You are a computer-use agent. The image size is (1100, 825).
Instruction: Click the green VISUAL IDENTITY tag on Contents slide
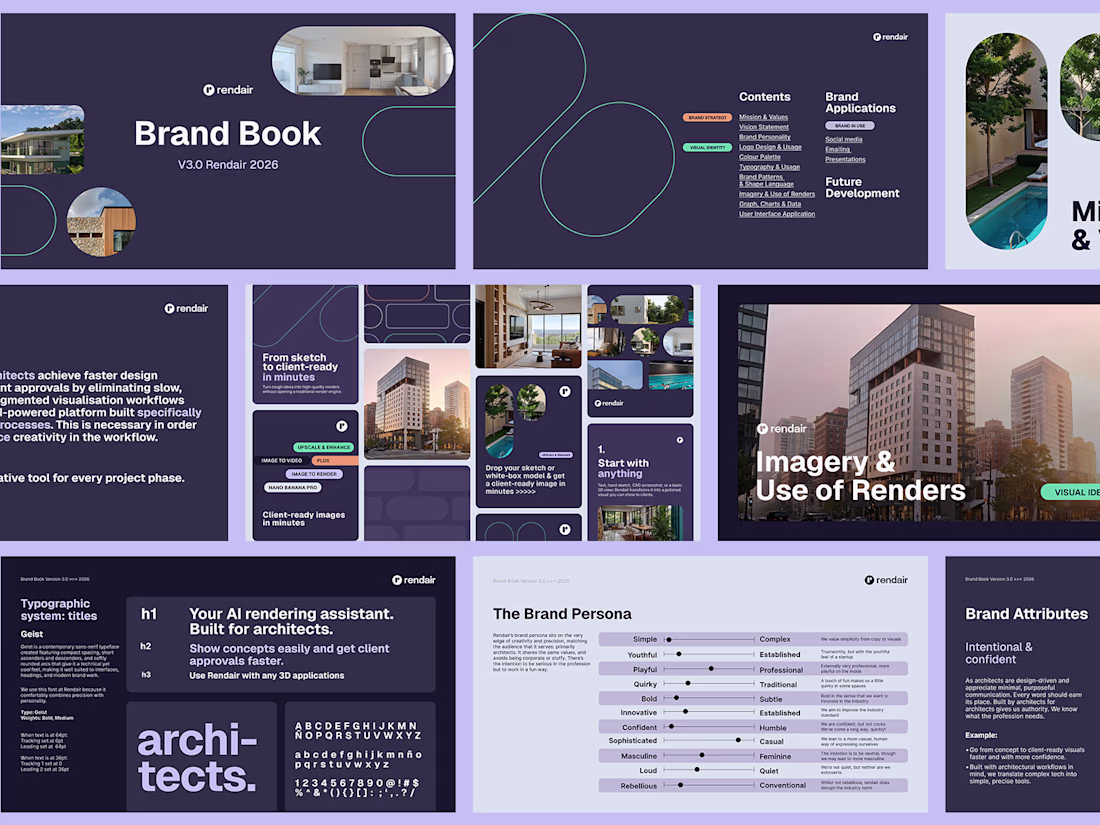click(x=707, y=147)
